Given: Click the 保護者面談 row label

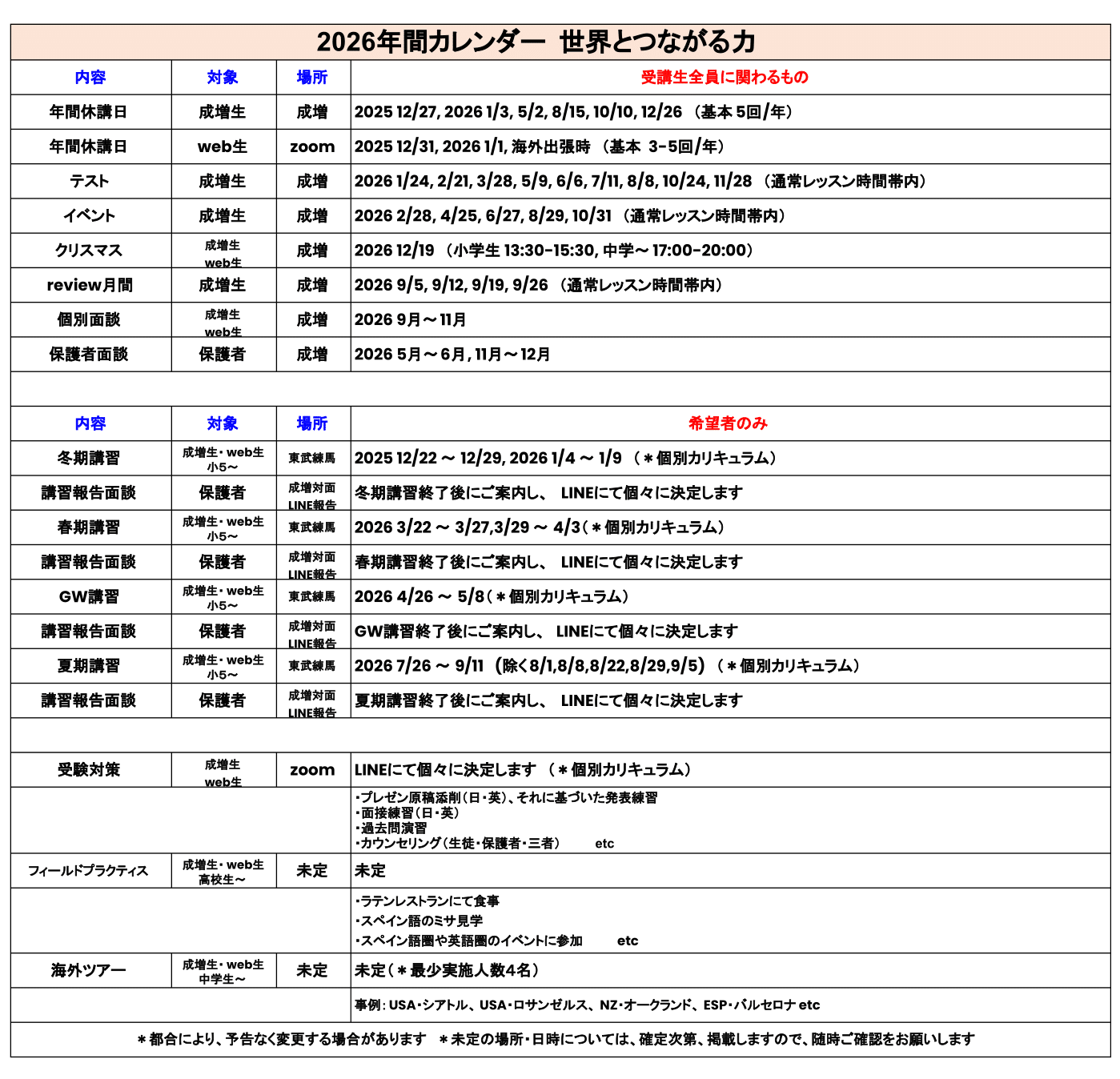Looking at the screenshot, I should pos(89,355).
